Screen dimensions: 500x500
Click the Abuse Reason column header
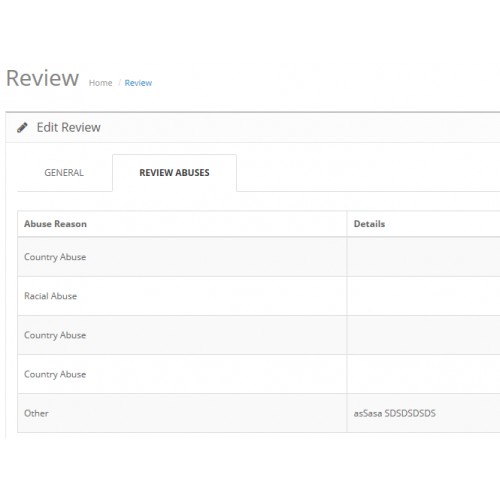click(55, 224)
